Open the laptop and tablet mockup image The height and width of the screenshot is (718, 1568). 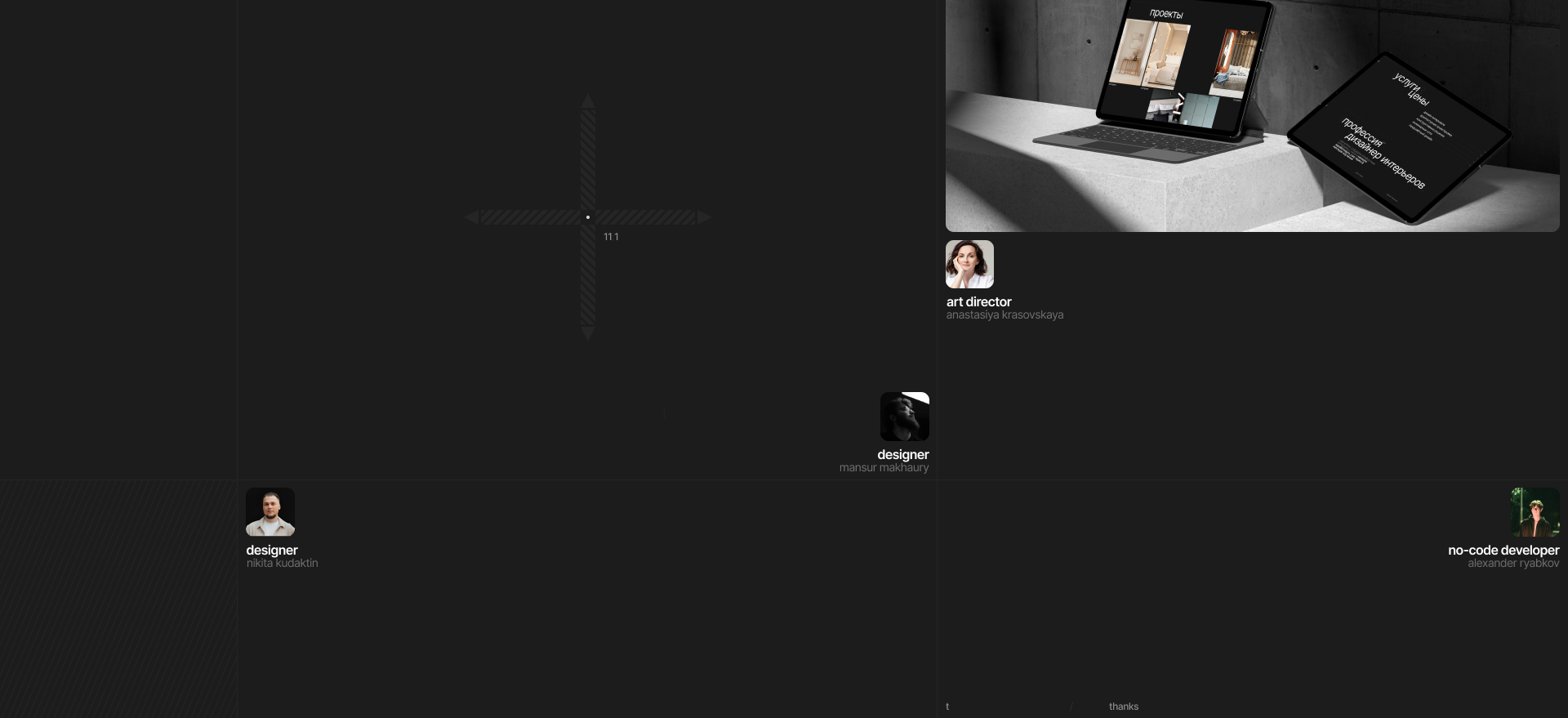coord(1252,115)
